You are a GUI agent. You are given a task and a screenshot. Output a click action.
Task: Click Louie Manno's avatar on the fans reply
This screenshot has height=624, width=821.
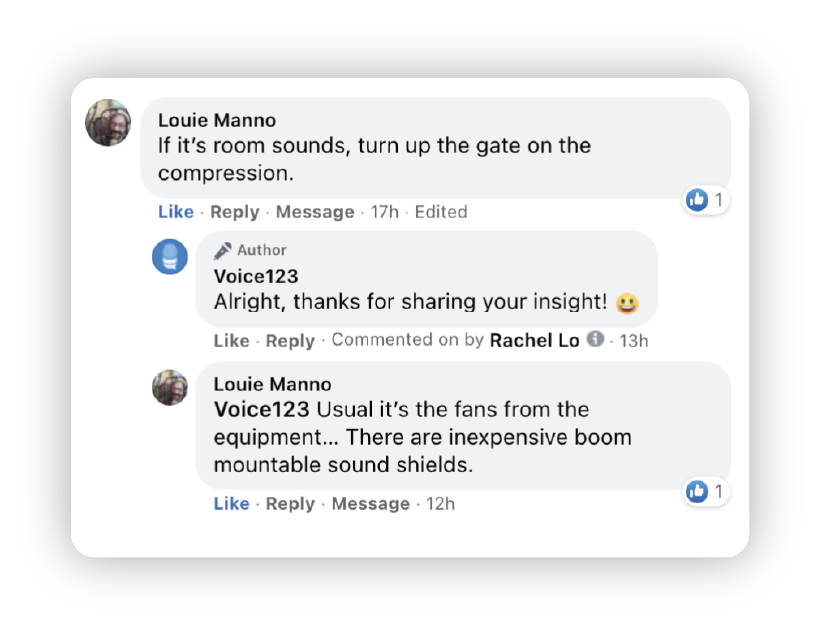(170, 387)
